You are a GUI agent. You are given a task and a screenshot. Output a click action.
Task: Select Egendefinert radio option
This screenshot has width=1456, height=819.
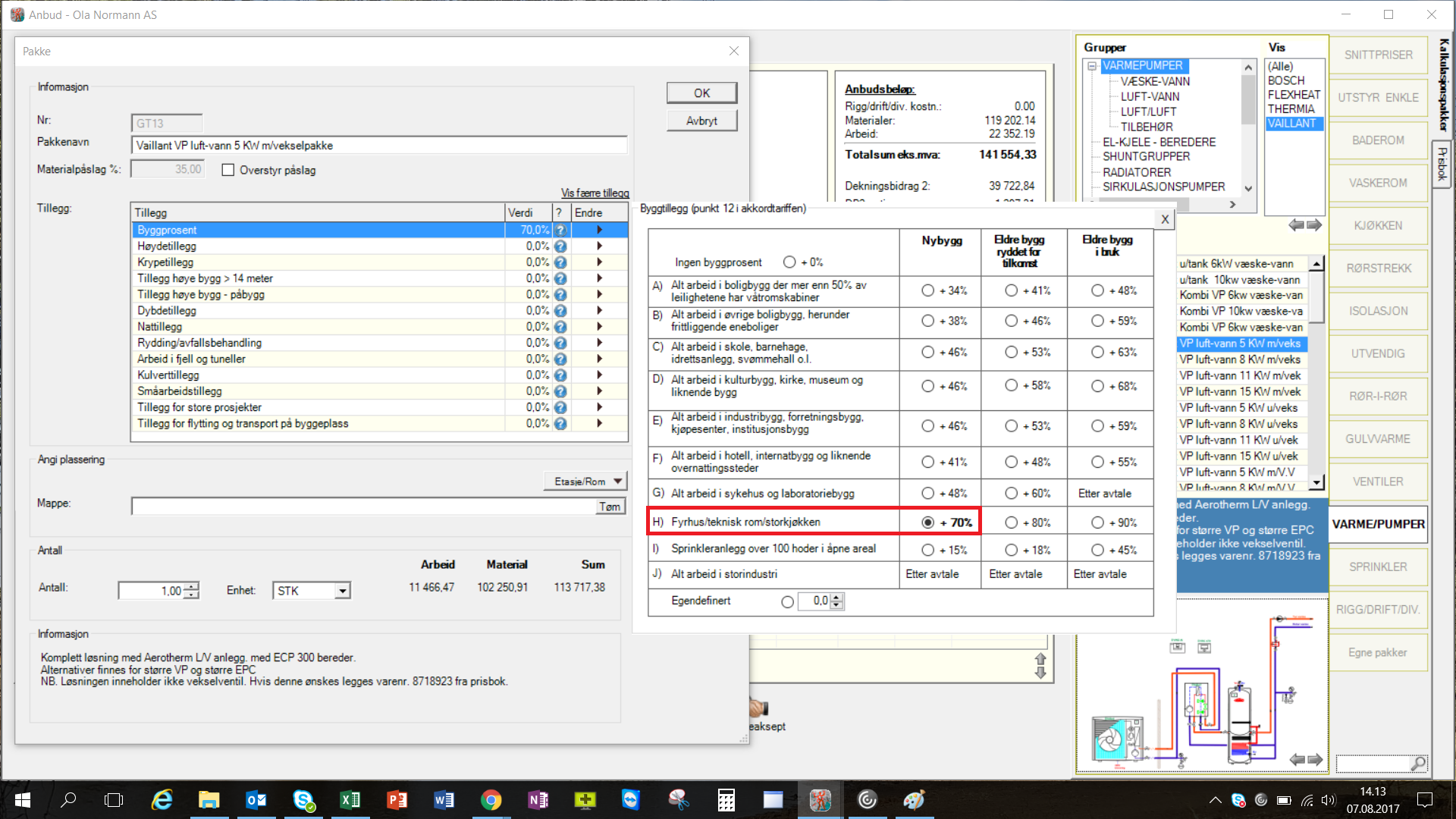787,602
